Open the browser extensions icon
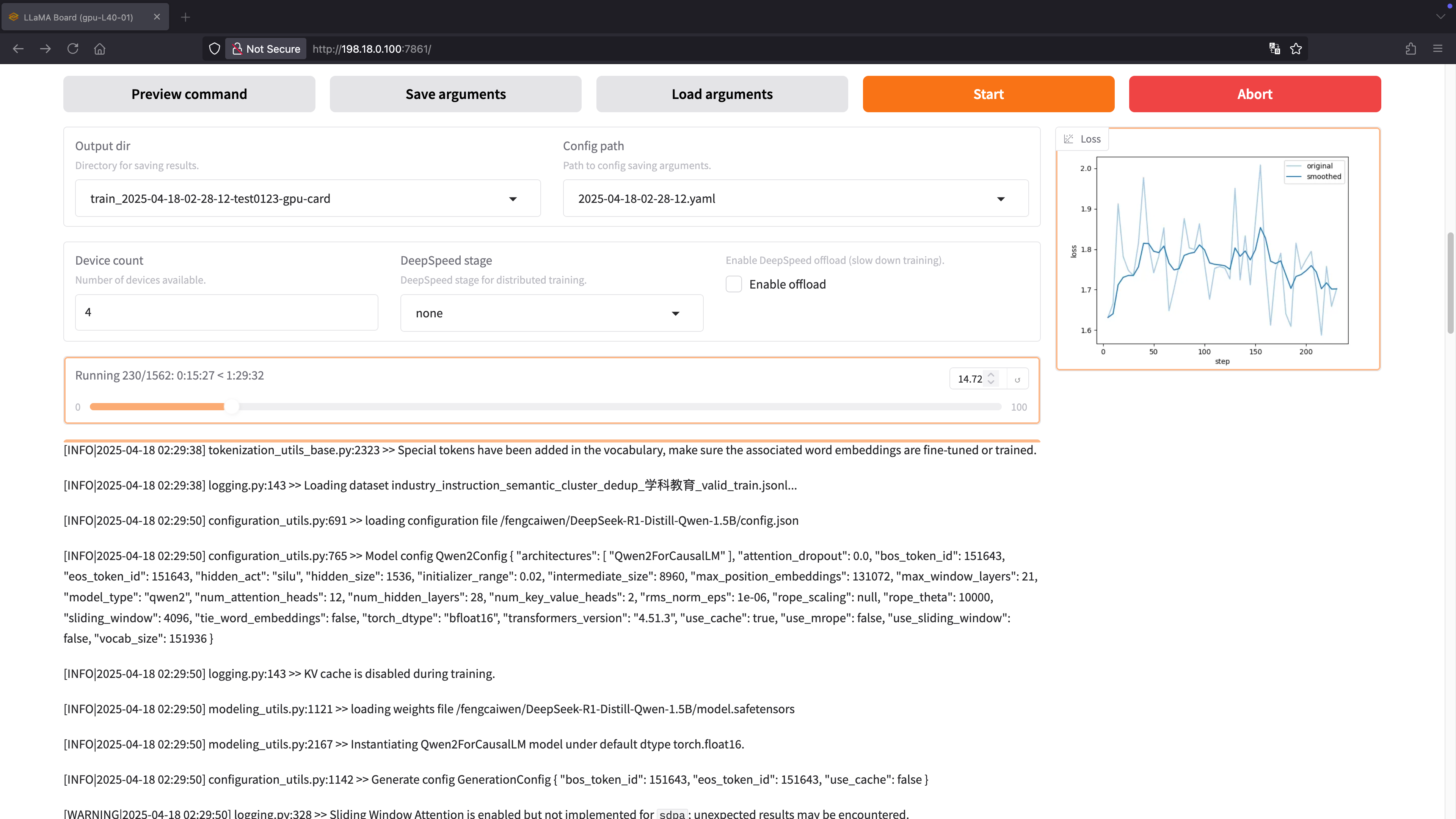 coord(1411,49)
